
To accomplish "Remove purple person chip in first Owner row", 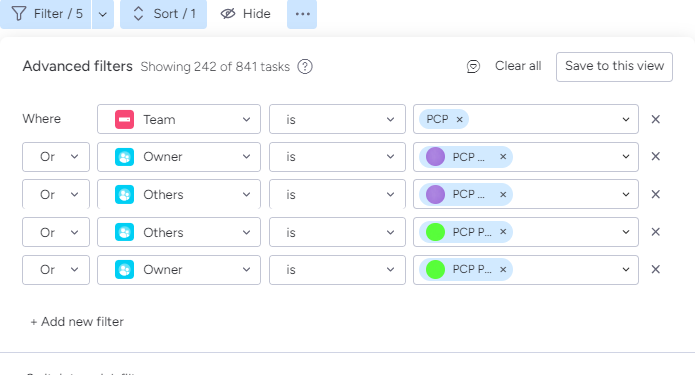I will point(503,156).
